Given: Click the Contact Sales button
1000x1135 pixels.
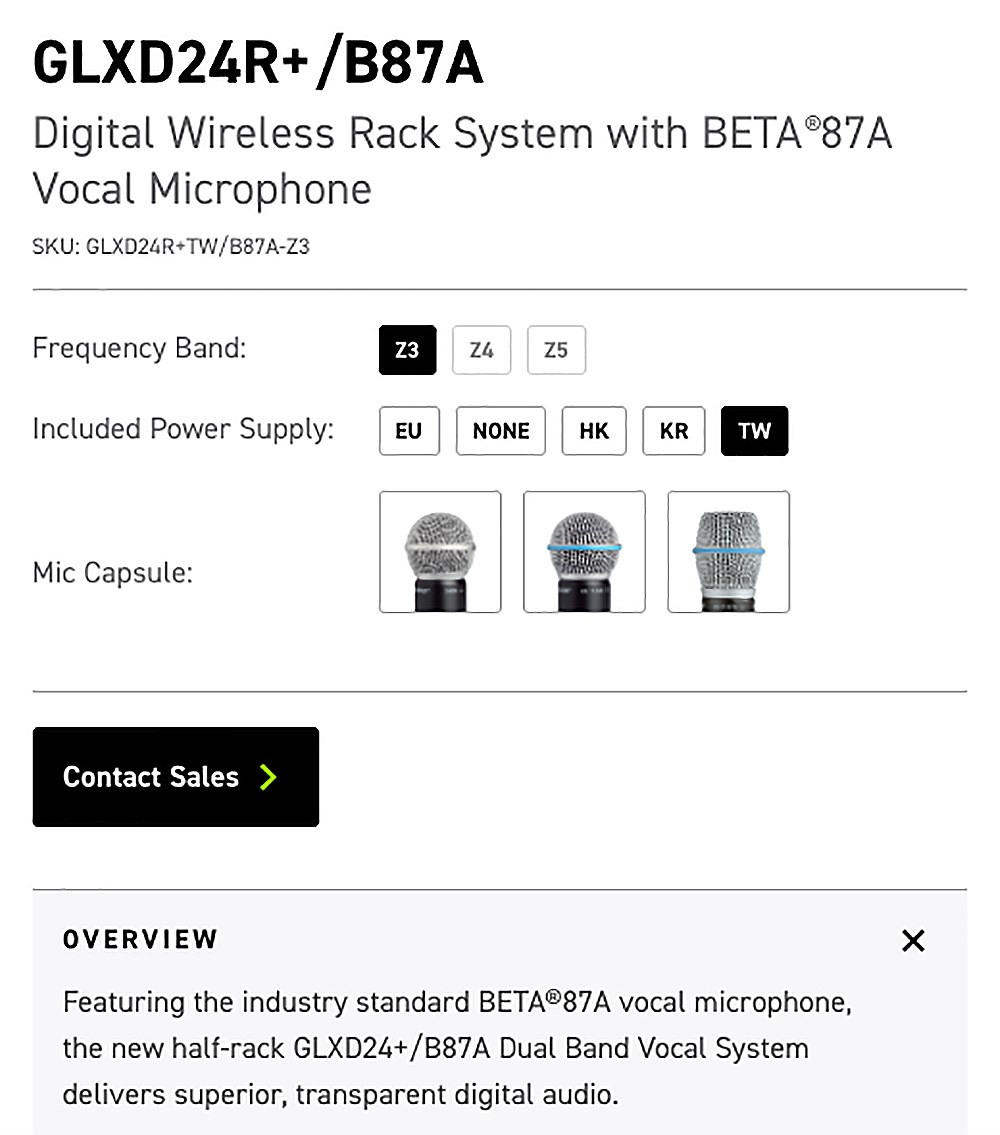Looking at the screenshot, I should click(x=176, y=777).
